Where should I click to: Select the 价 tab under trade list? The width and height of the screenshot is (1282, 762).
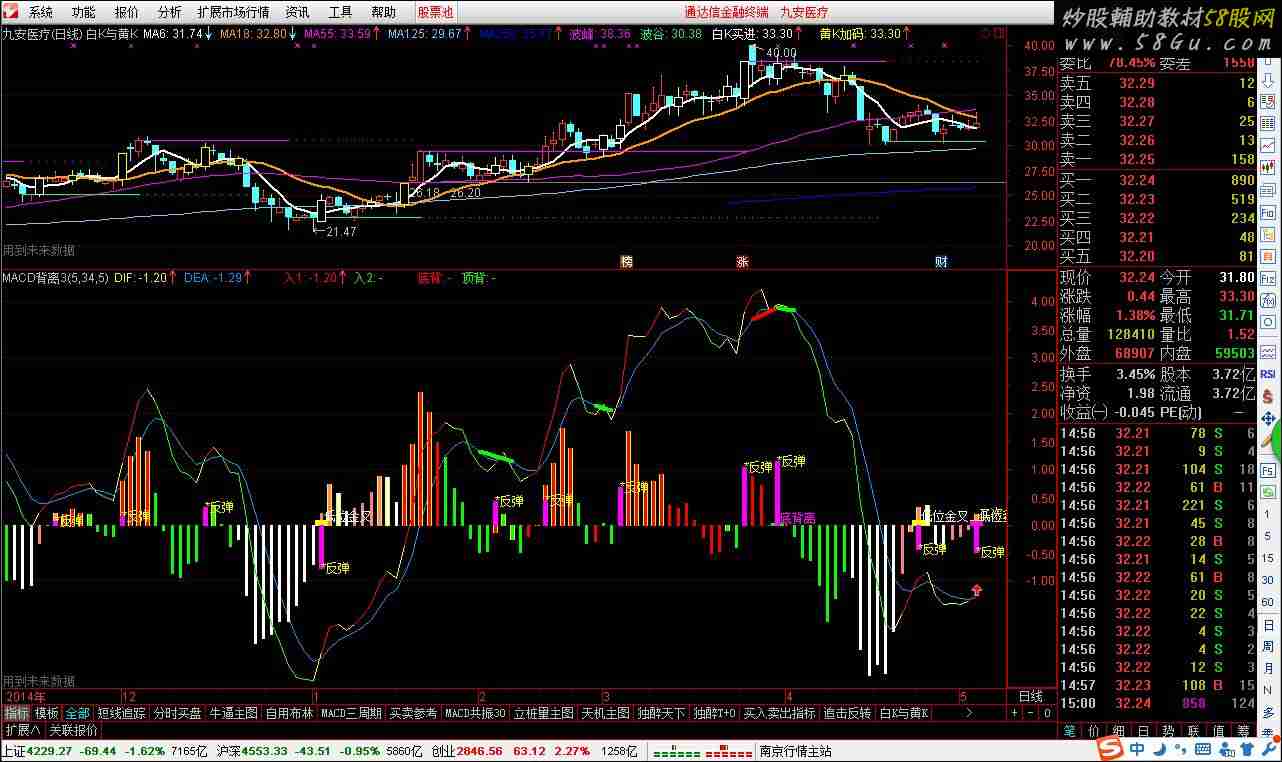coord(1092,731)
